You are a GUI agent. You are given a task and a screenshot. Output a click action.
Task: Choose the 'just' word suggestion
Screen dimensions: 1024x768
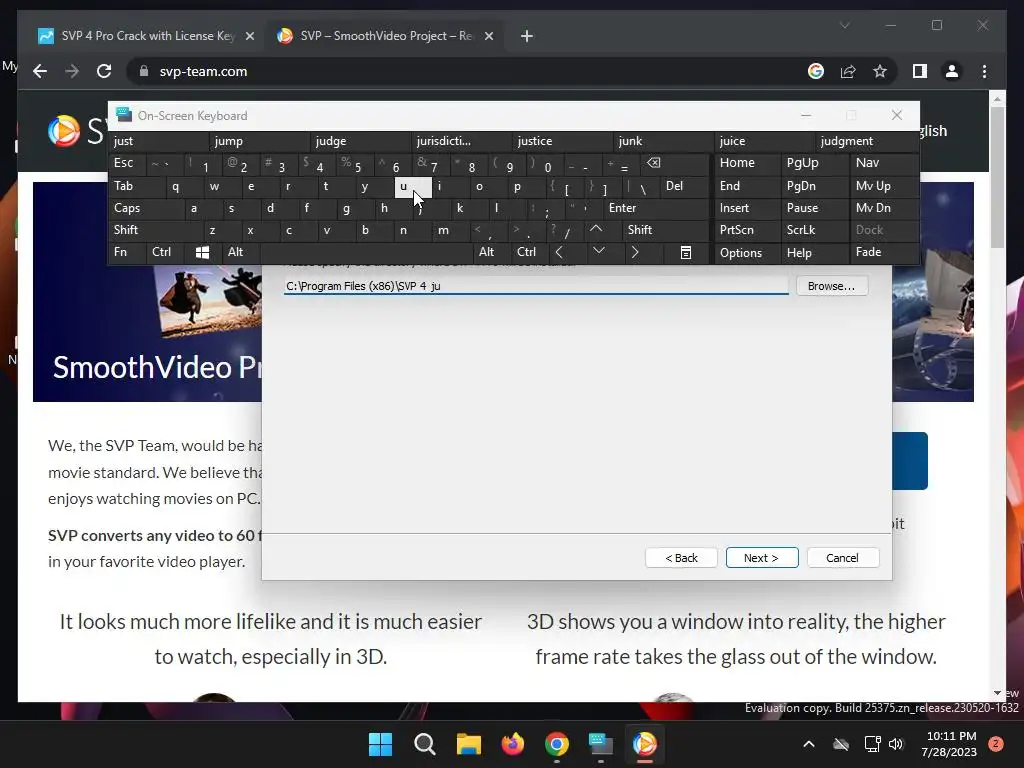[x=159, y=141]
